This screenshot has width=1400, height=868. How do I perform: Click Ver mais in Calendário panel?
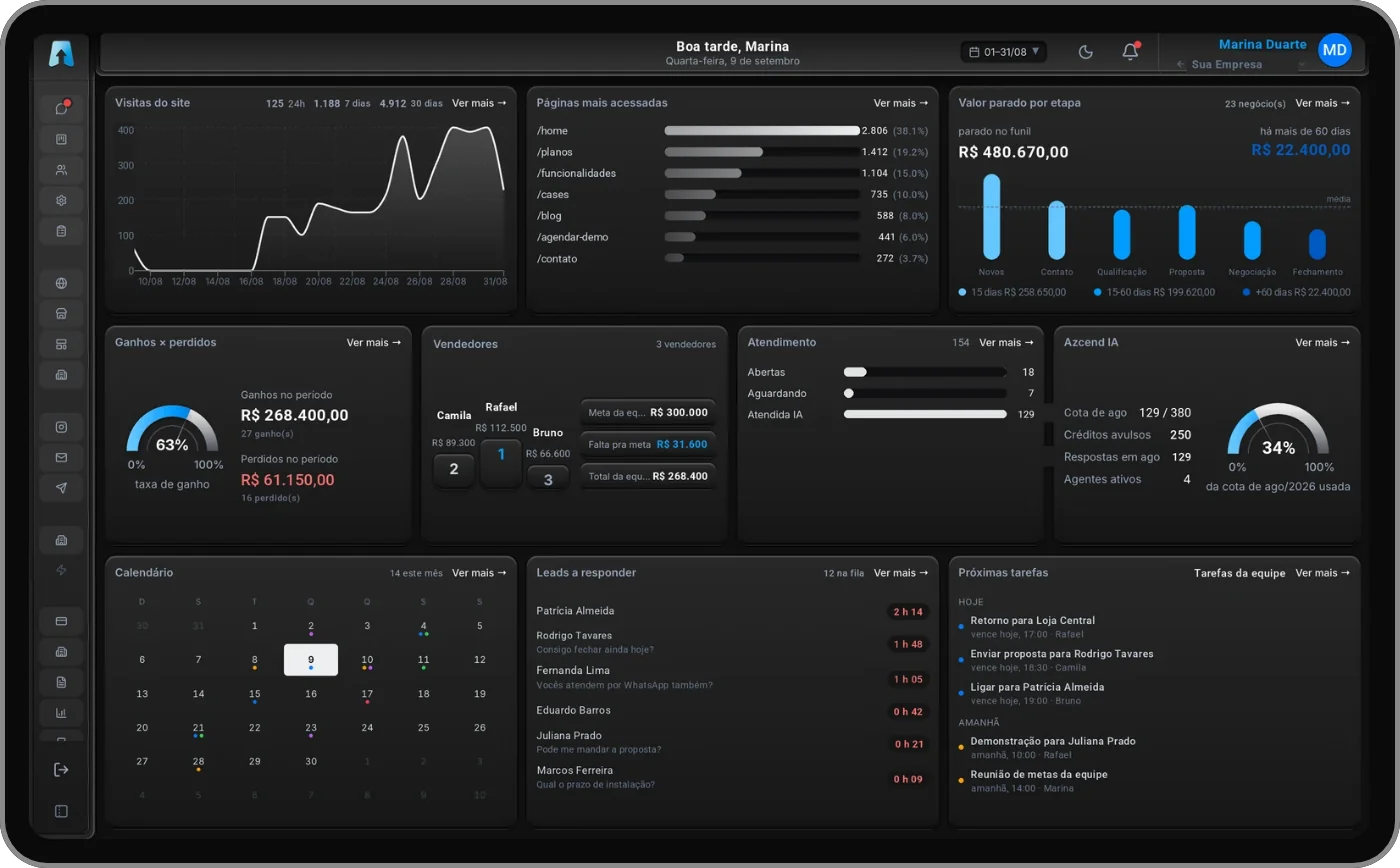coord(479,573)
